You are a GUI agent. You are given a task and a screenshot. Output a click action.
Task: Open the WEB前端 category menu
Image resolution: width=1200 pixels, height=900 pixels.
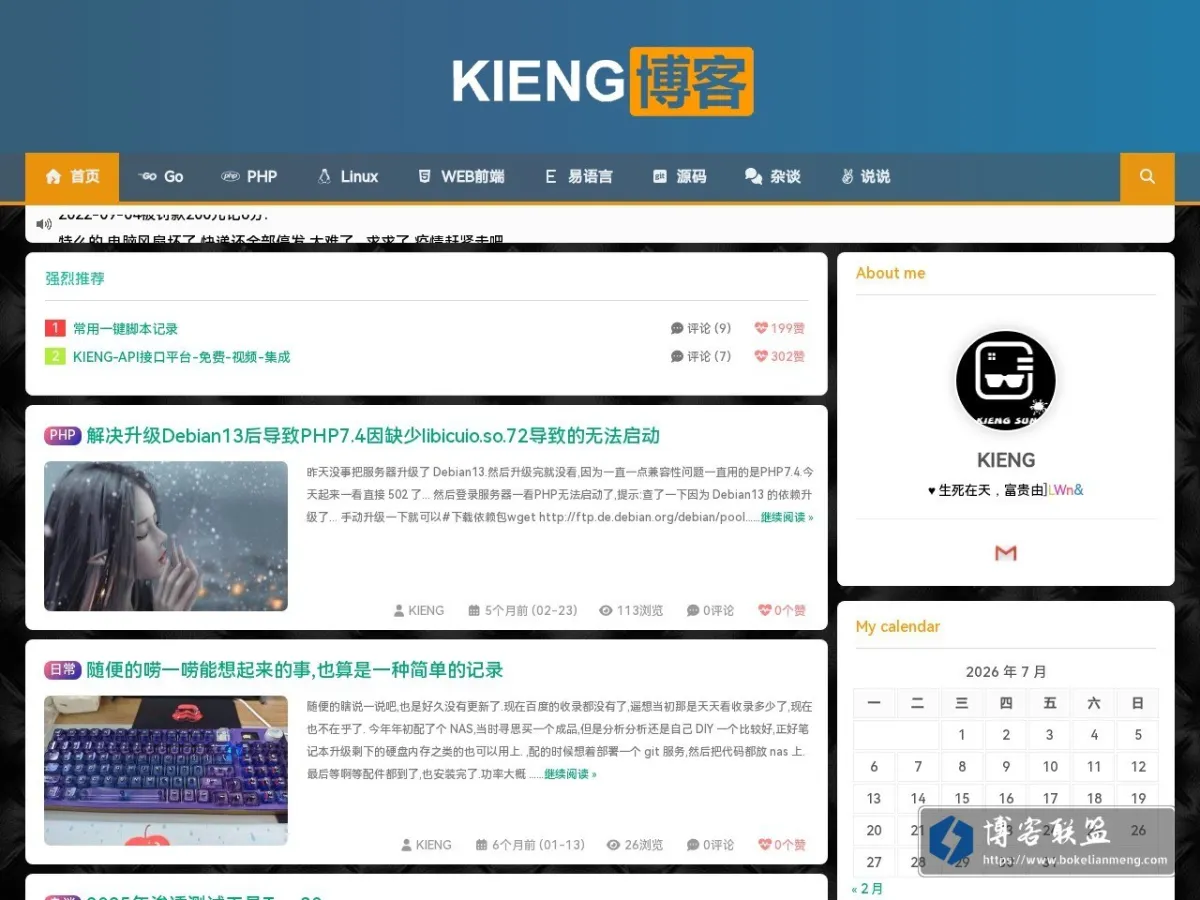point(461,177)
